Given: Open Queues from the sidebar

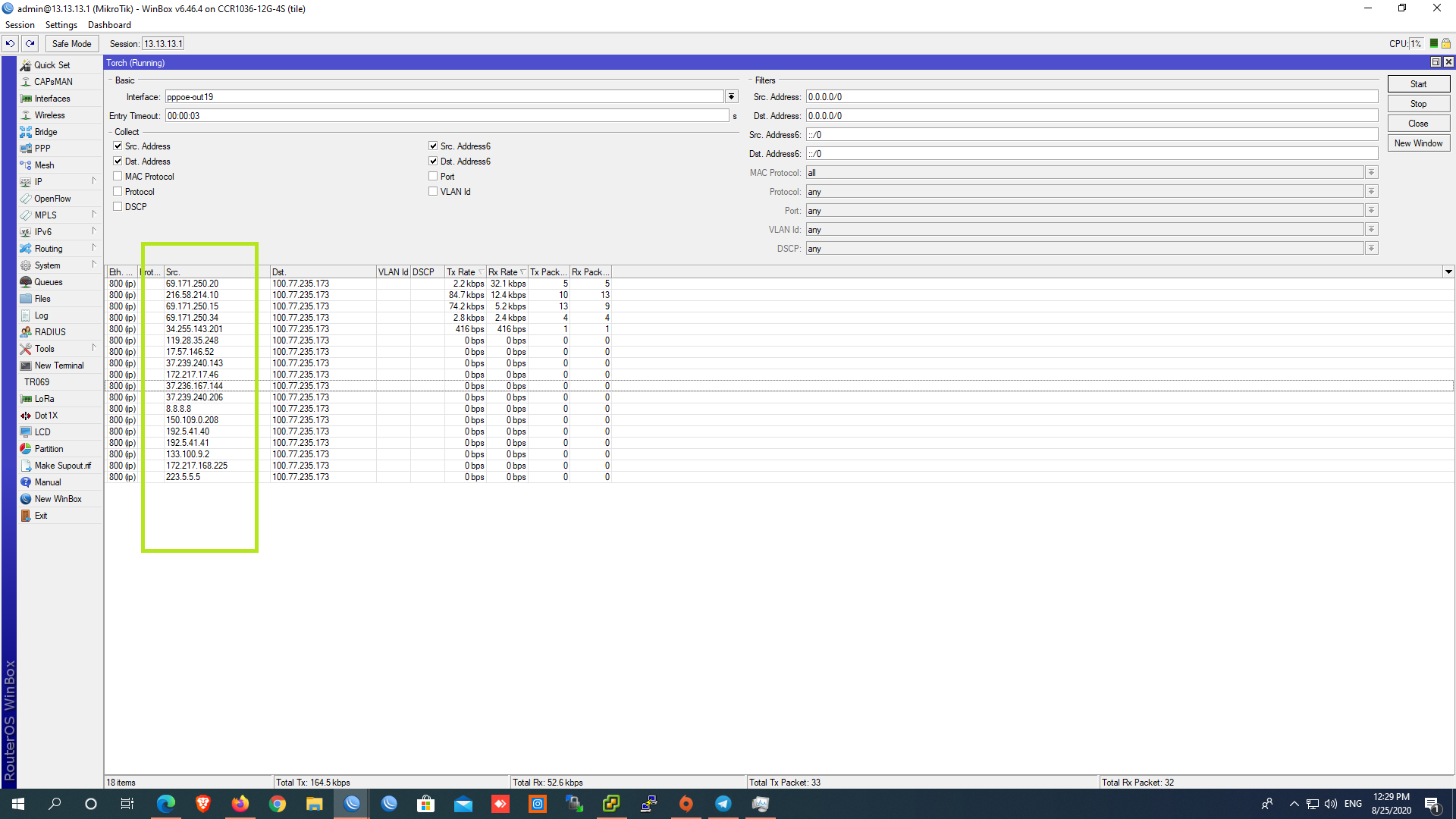Looking at the screenshot, I should click(48, 282).
